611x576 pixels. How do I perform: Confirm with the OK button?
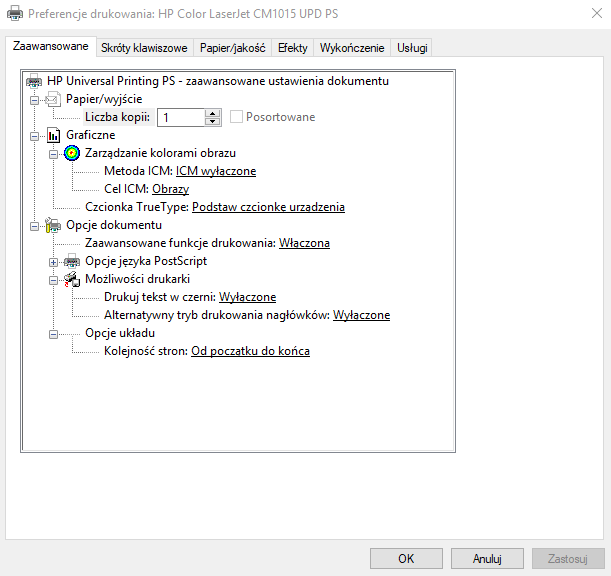click(x=406, y=558)
